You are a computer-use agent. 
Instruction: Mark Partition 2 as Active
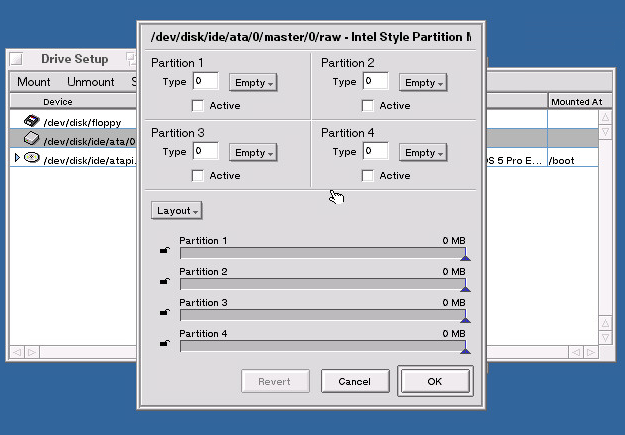pyautogui.click(x=368, y=105)
